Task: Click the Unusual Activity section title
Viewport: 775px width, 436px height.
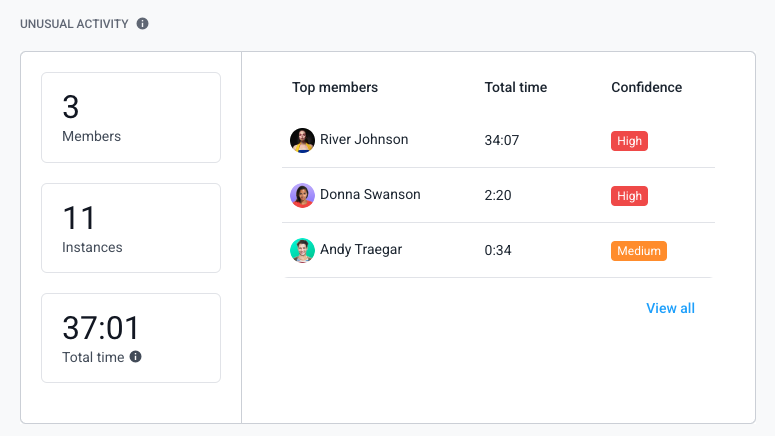Action: point(74,24)
